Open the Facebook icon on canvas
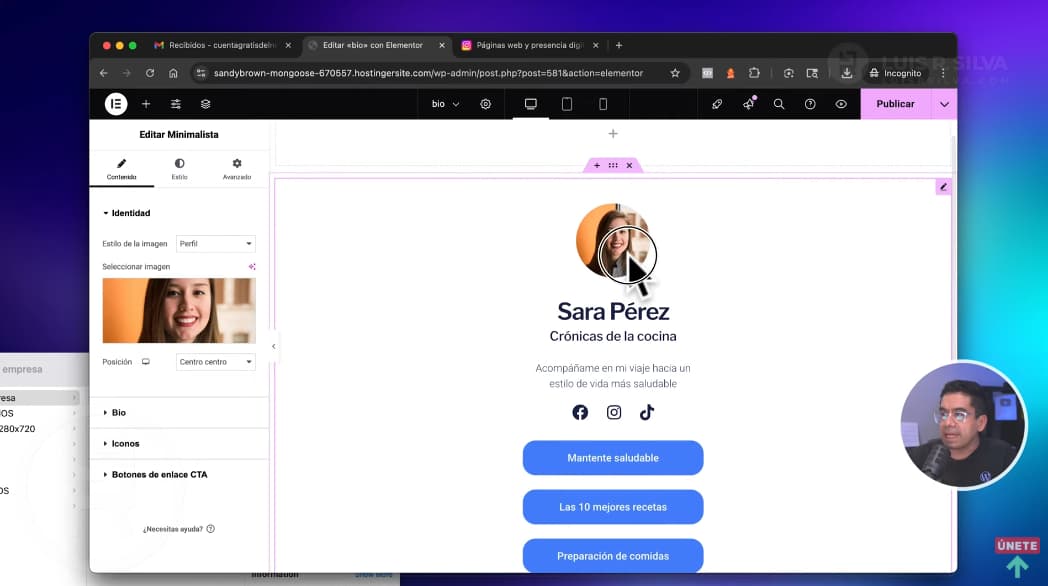 click(x=580, y=412)
